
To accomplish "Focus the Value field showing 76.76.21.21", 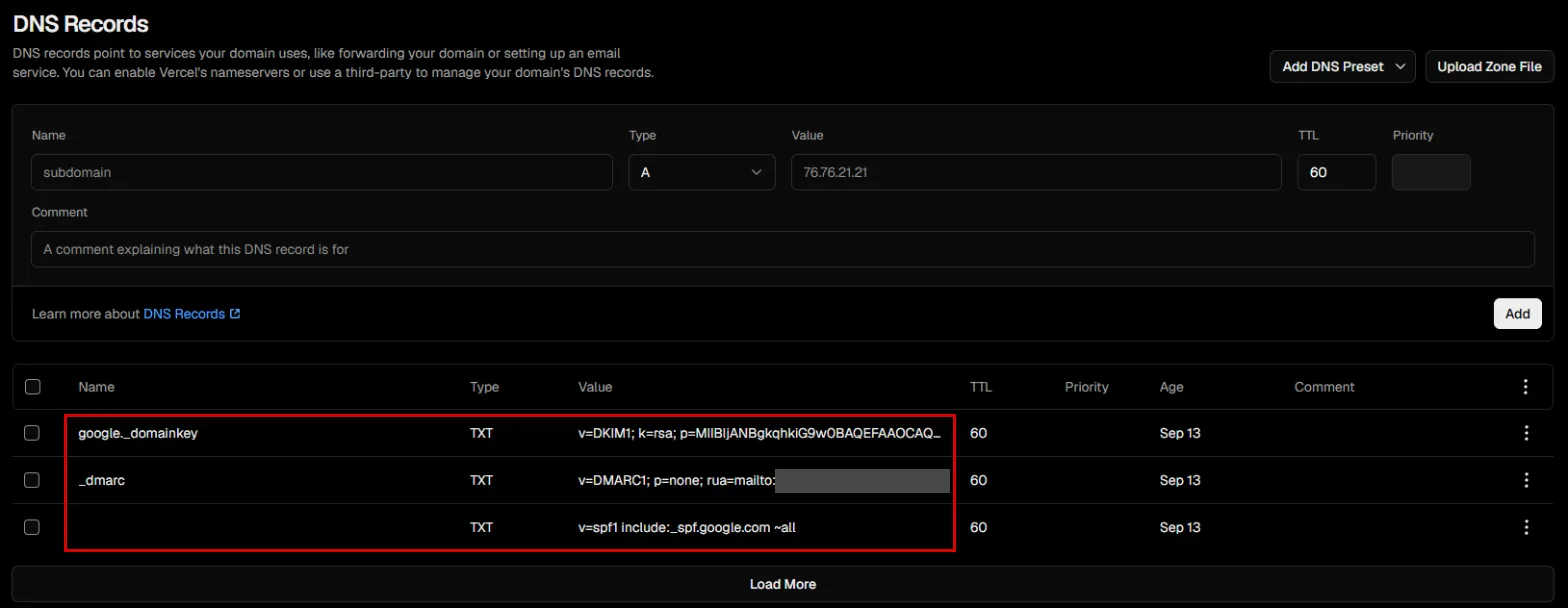I will (x=1036, y=172).
